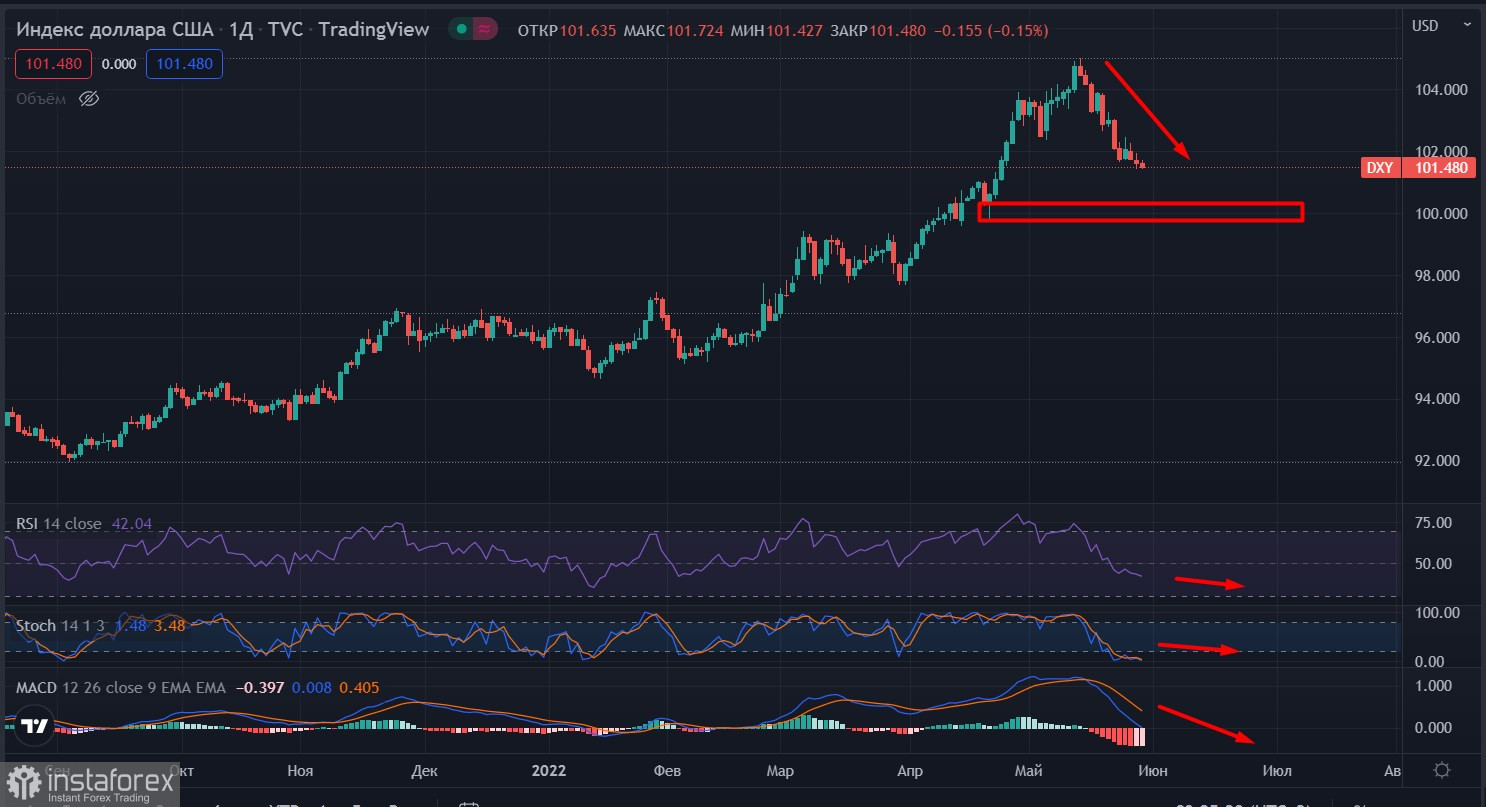Click the Мар label on the time axis
The image size is (1486, 807).
779,771
